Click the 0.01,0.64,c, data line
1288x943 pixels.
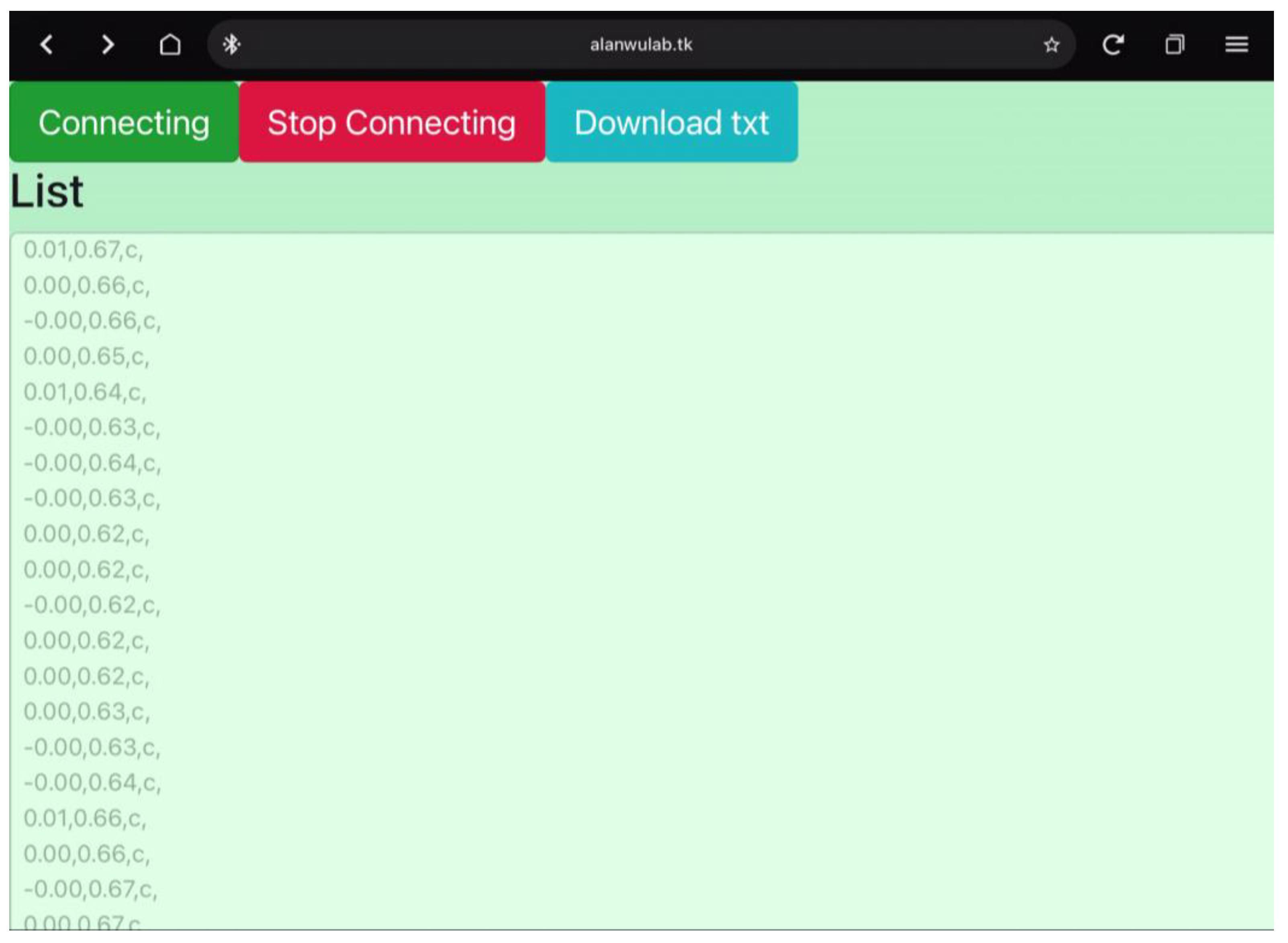click(x=84, y=392)
